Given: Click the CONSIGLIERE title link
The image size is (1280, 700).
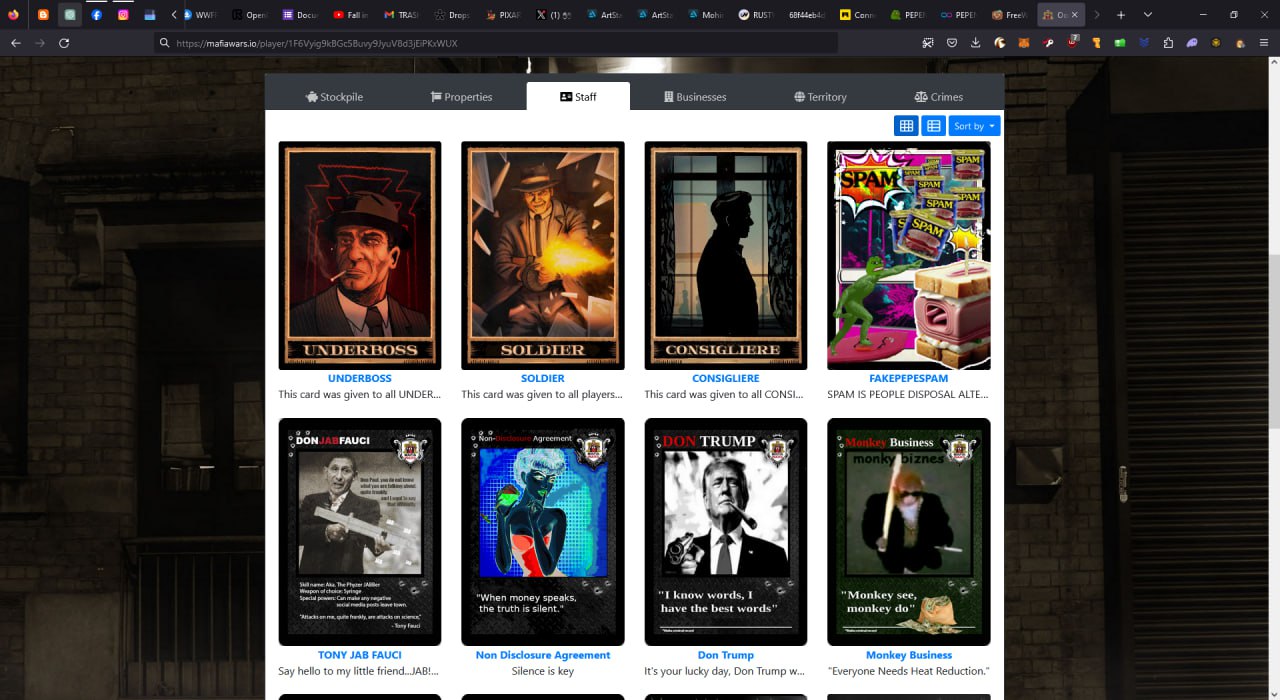Looking at the screenshot, I should pyautogui.click(x=726, y=379).
